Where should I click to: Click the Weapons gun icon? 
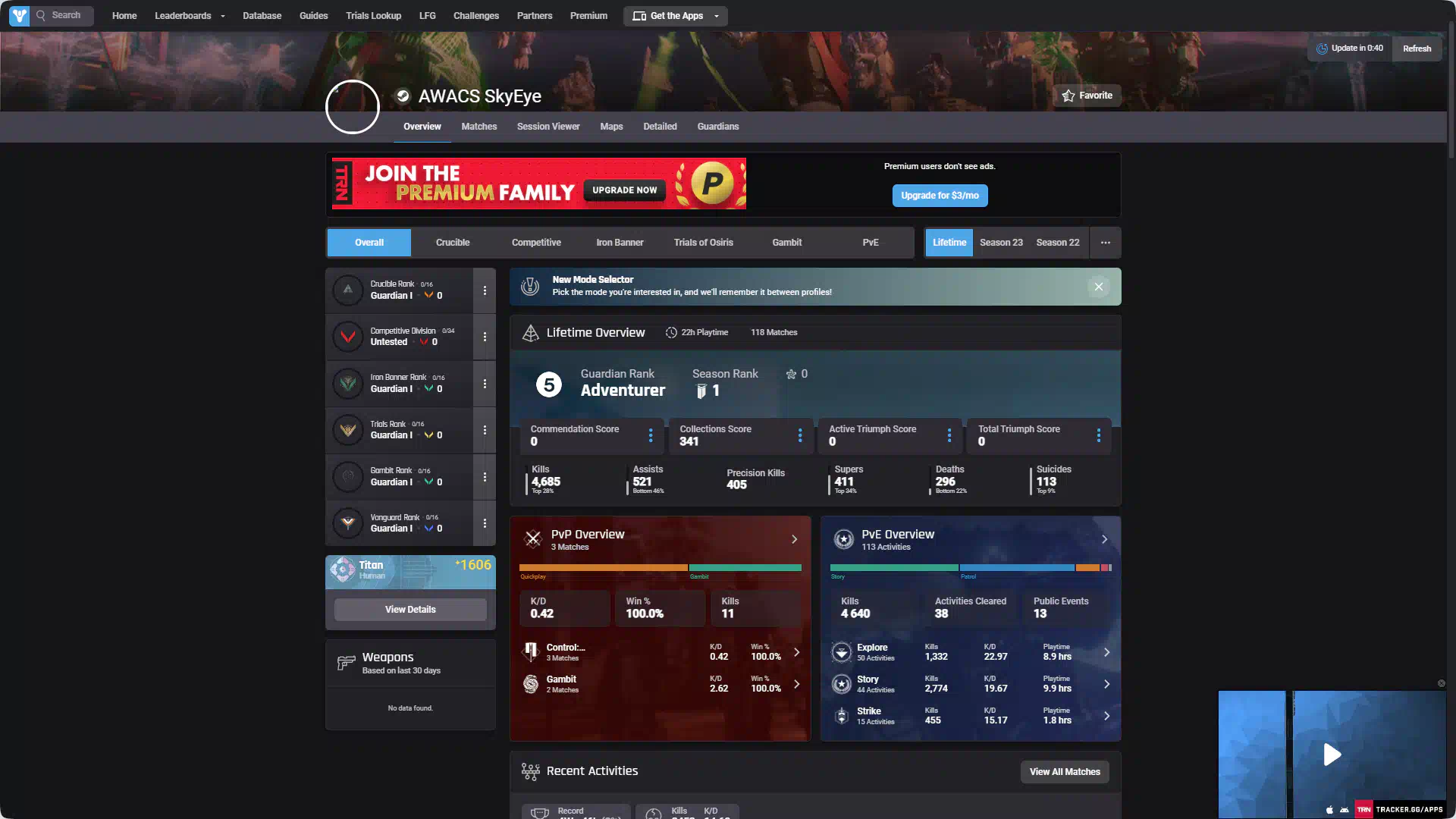346,663
